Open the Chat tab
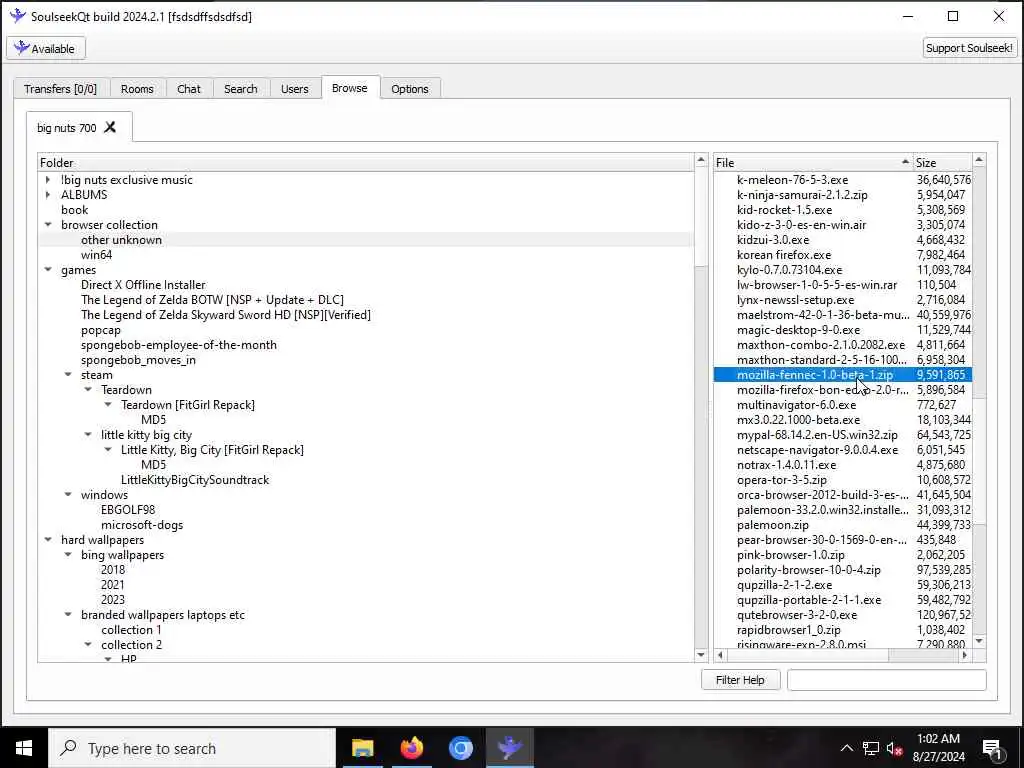1024x768 pixels. pos(189,89)
